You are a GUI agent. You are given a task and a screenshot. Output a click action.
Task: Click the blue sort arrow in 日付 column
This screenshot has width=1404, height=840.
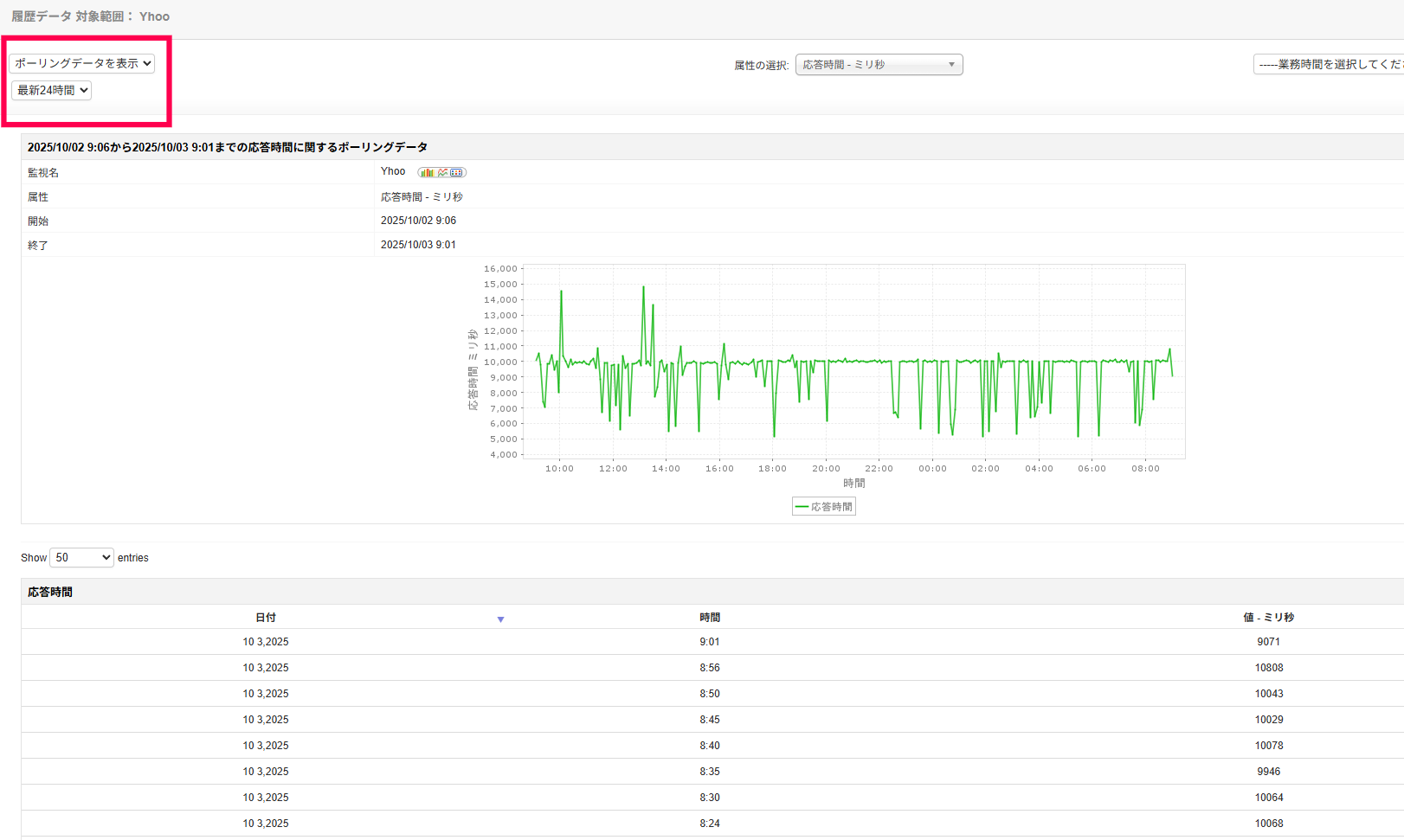point(500,619)
